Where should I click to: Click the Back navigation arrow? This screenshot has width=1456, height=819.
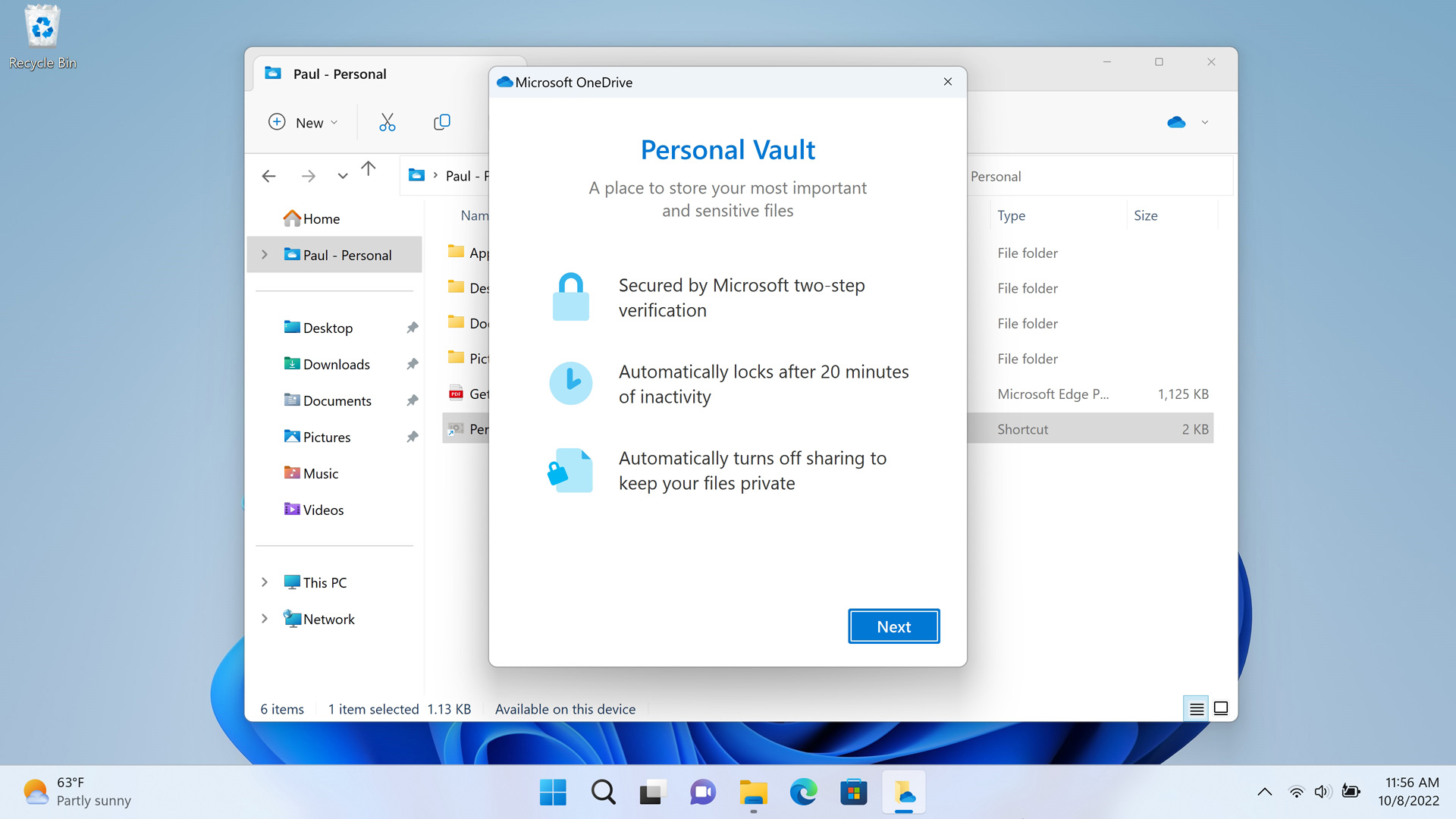coord(268,176)
